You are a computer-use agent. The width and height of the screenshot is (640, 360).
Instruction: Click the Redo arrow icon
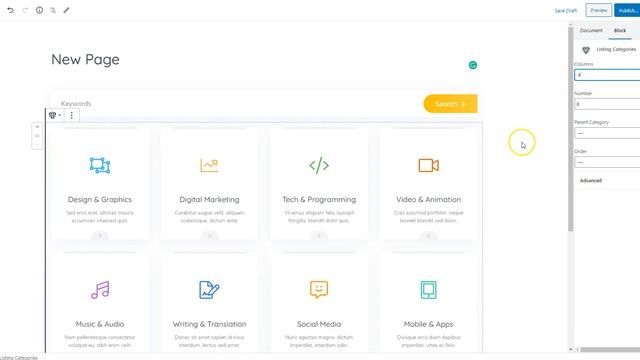click(25, 10)
